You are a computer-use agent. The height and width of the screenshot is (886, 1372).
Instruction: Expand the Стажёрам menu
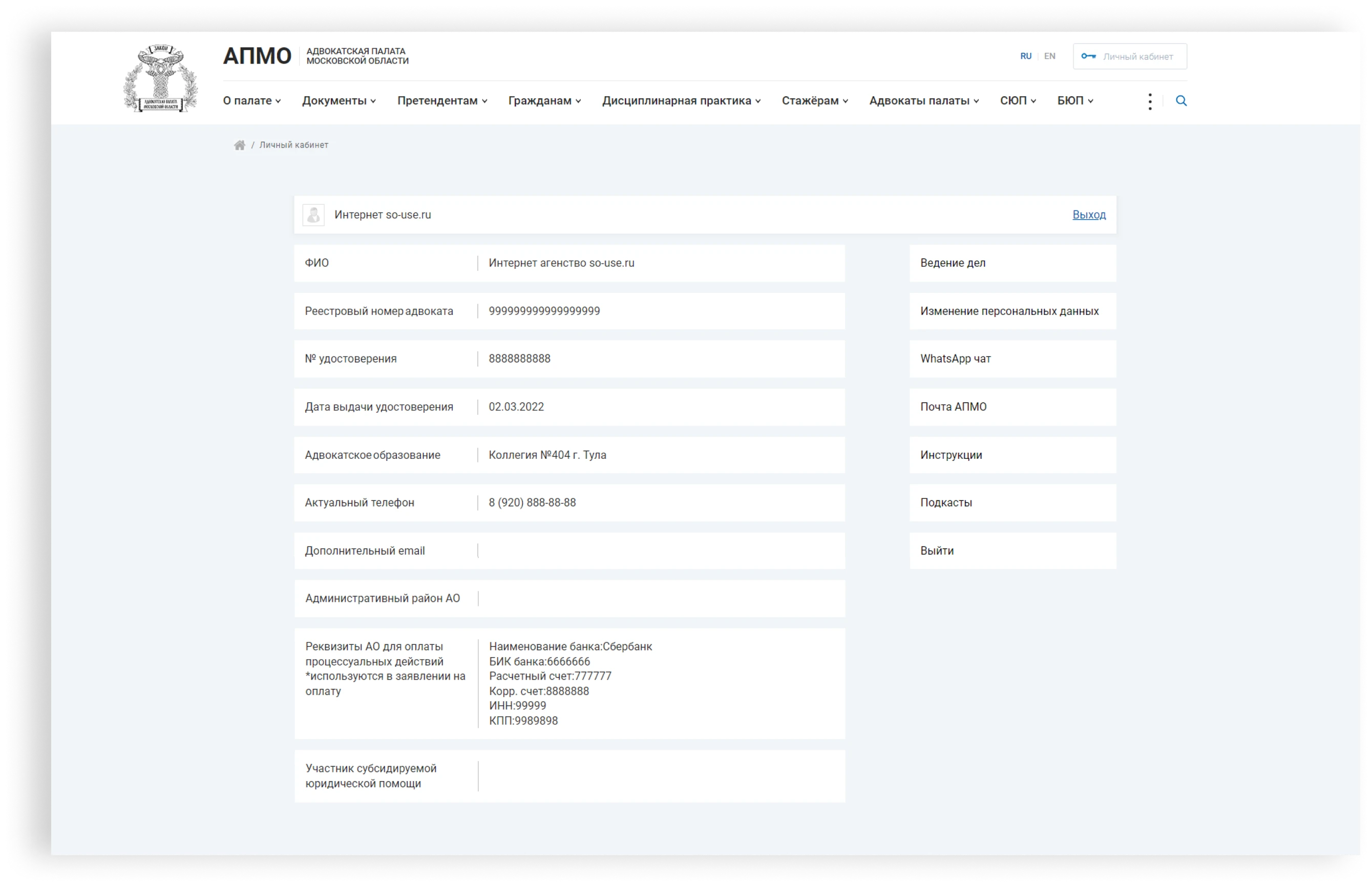[x=815, y=101]
